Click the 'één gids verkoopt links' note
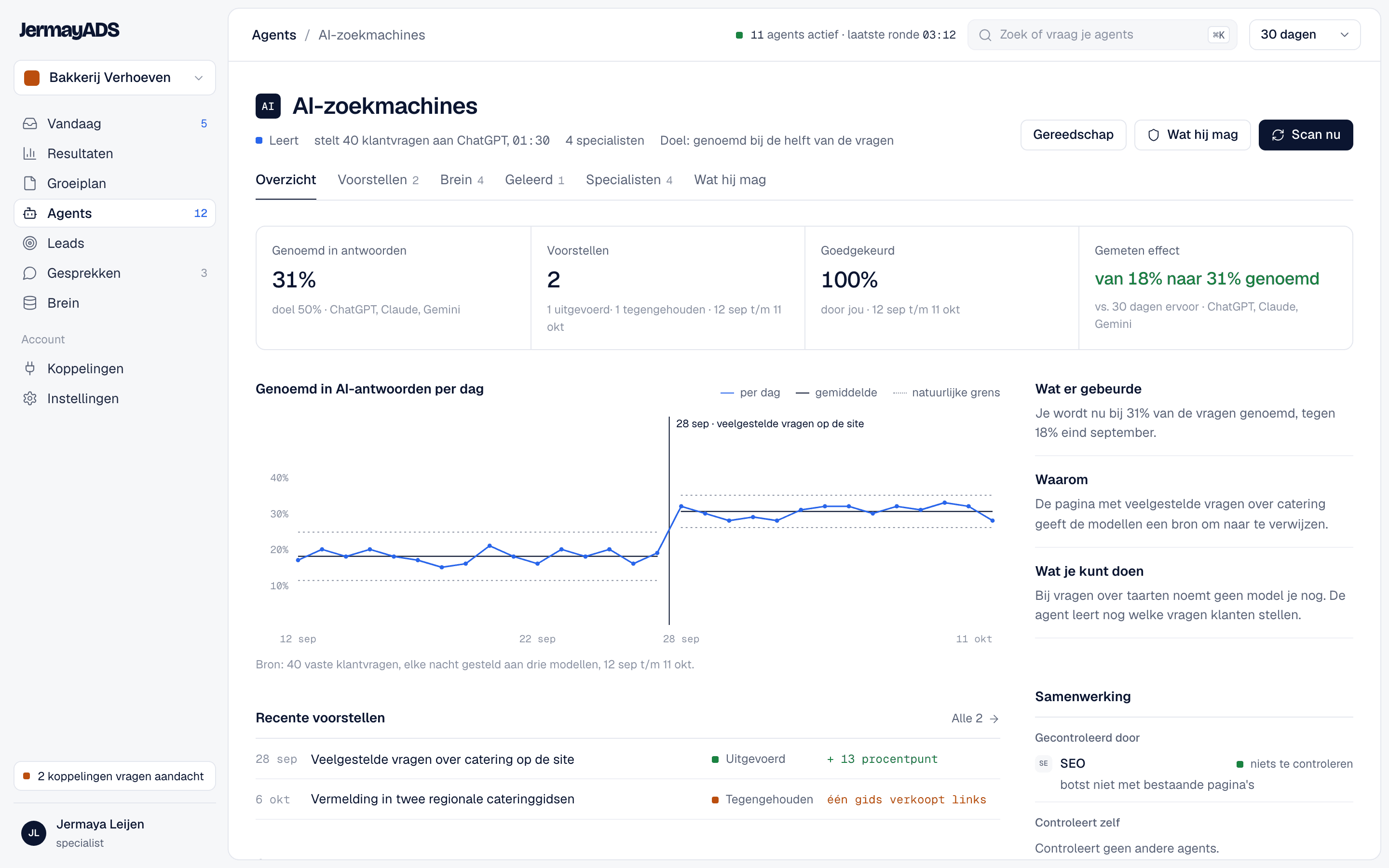This screenshot has width=1389, height=868. coord(906,799)
